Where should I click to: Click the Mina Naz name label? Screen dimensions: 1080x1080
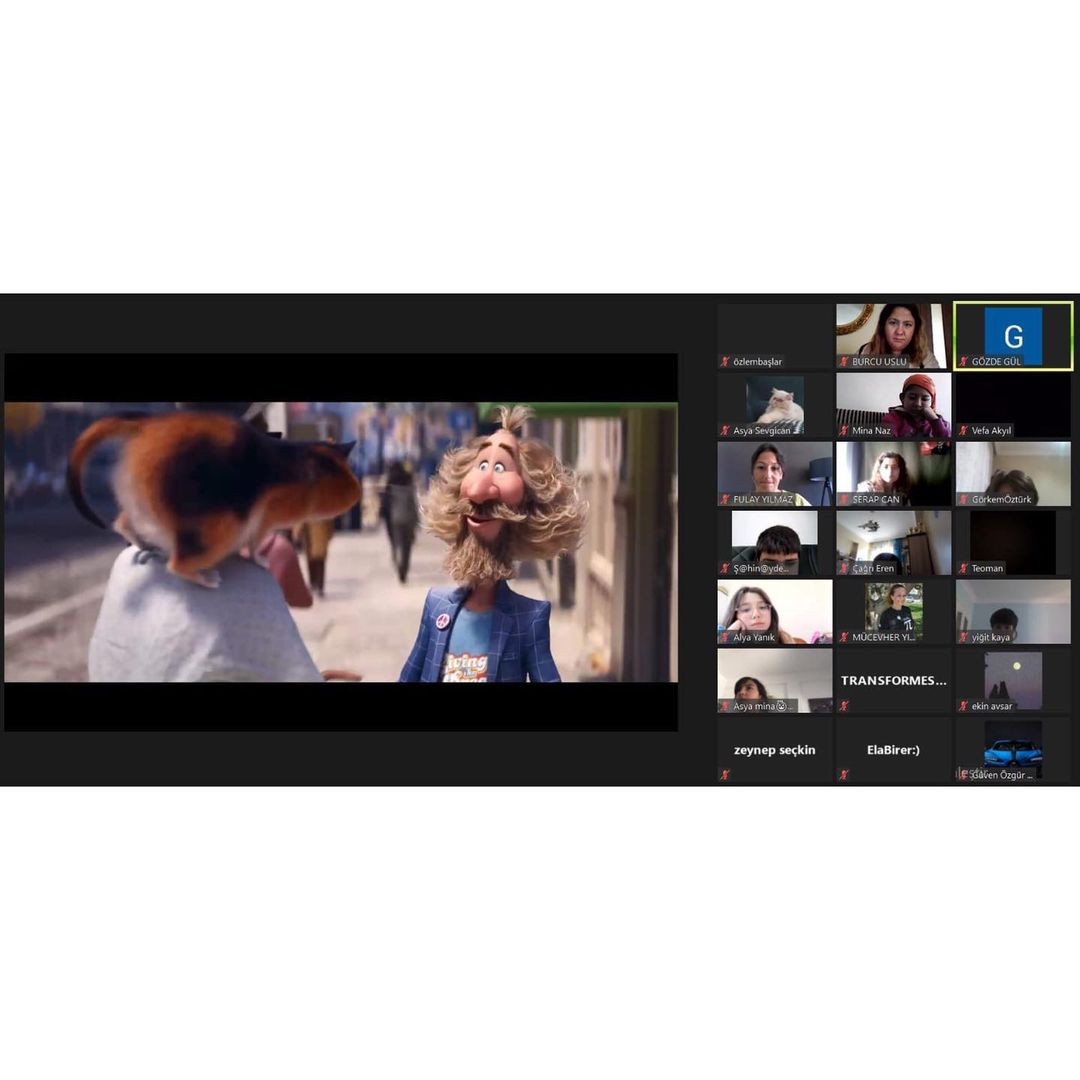[x=871, y=430]
